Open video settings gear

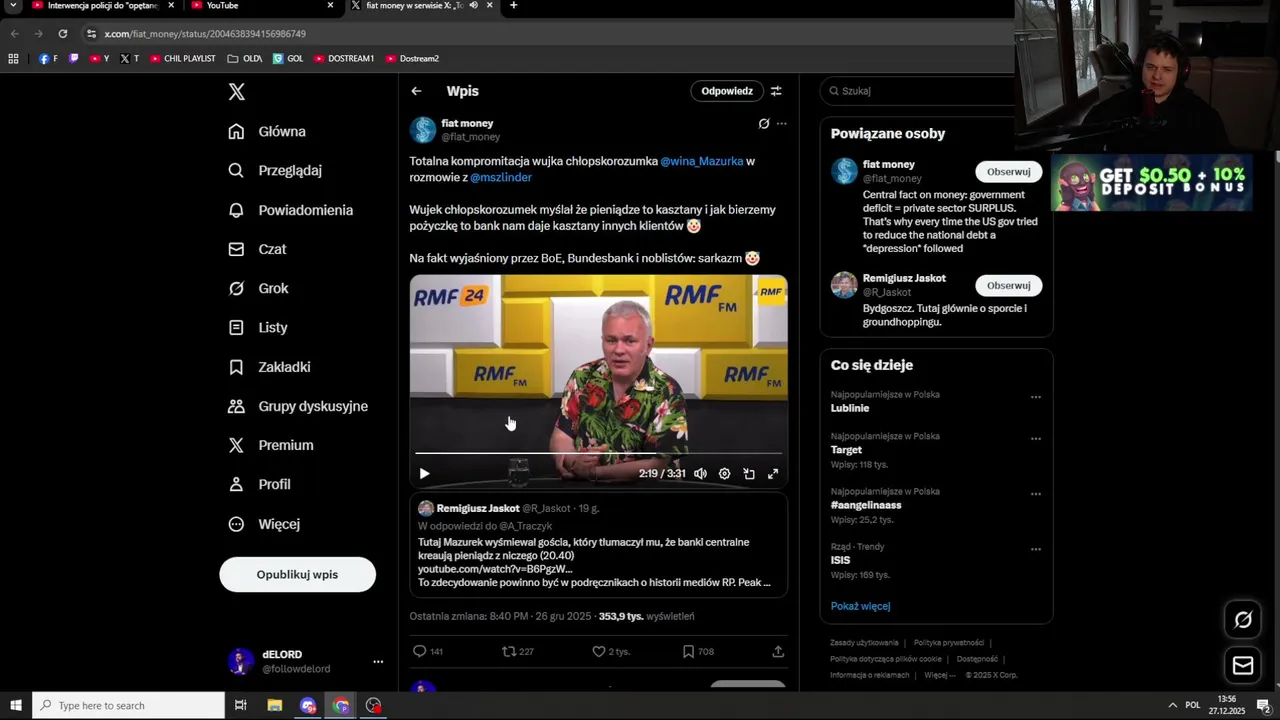click(724, 474)
